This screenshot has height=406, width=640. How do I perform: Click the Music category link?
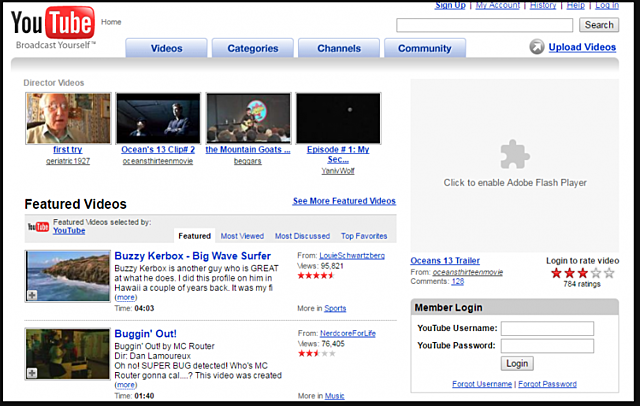tap(334, 396)
